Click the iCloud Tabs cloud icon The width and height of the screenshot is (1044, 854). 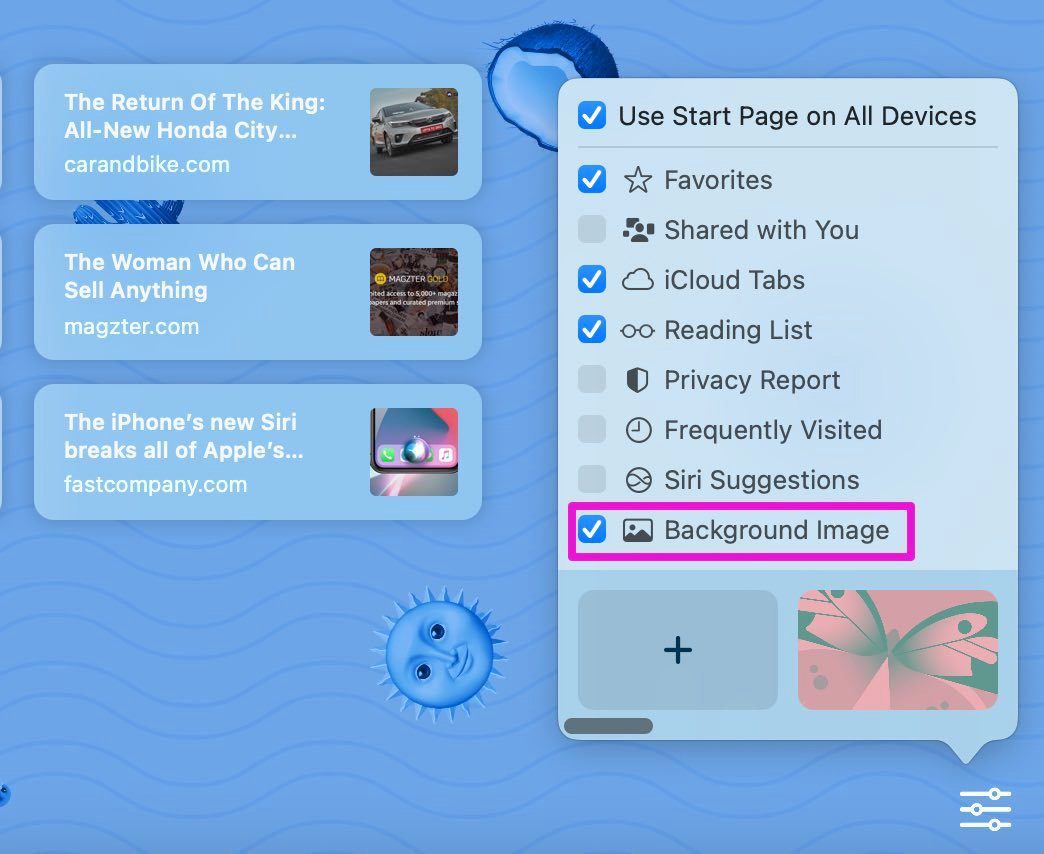point(637,280)
